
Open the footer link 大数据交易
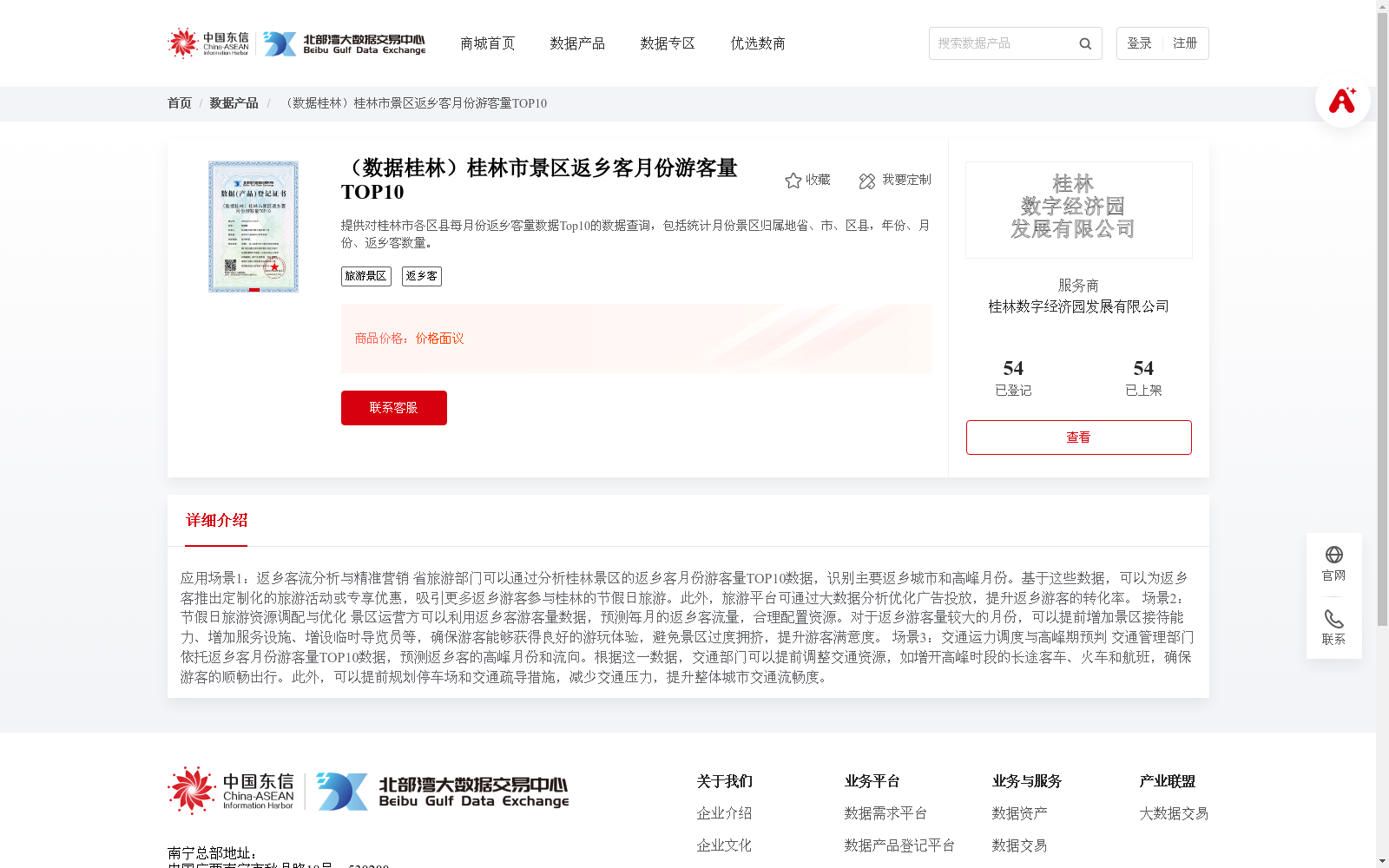1174,813
